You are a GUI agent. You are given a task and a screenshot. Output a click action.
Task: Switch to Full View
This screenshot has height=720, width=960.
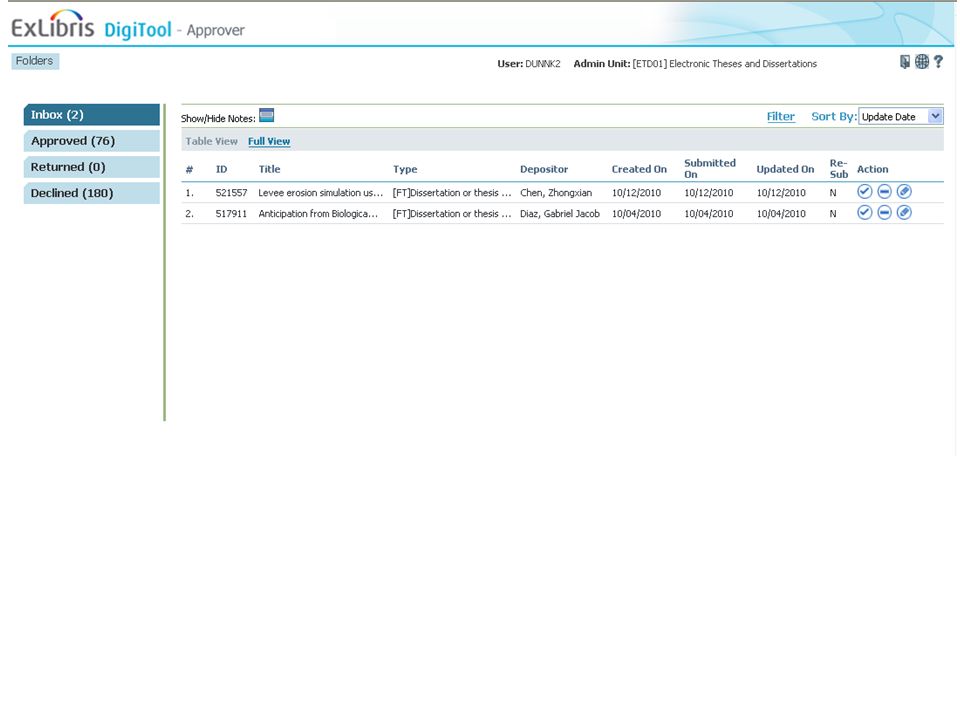[269, 141]
